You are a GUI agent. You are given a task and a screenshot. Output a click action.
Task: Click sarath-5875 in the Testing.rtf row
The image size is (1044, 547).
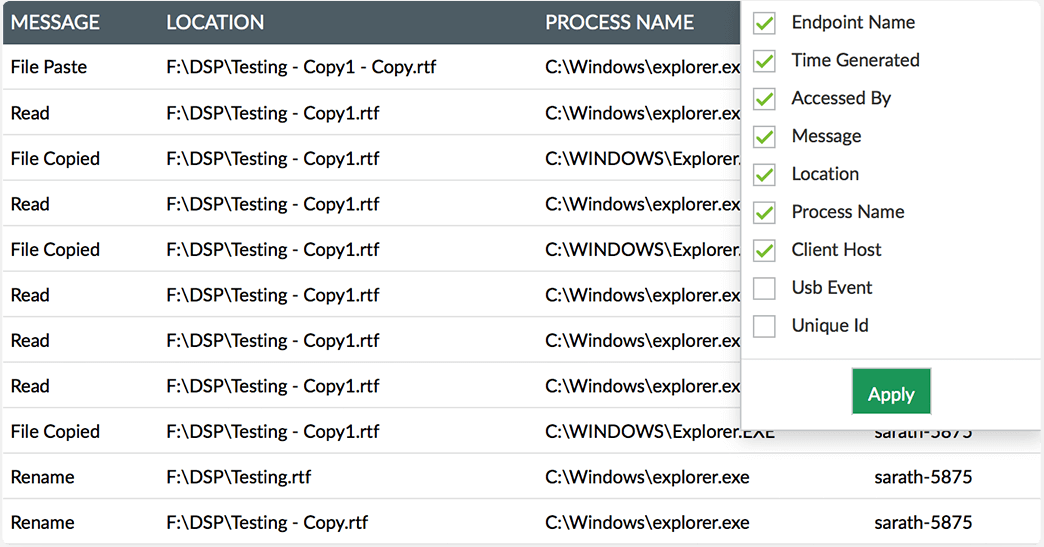click(923, 477)
